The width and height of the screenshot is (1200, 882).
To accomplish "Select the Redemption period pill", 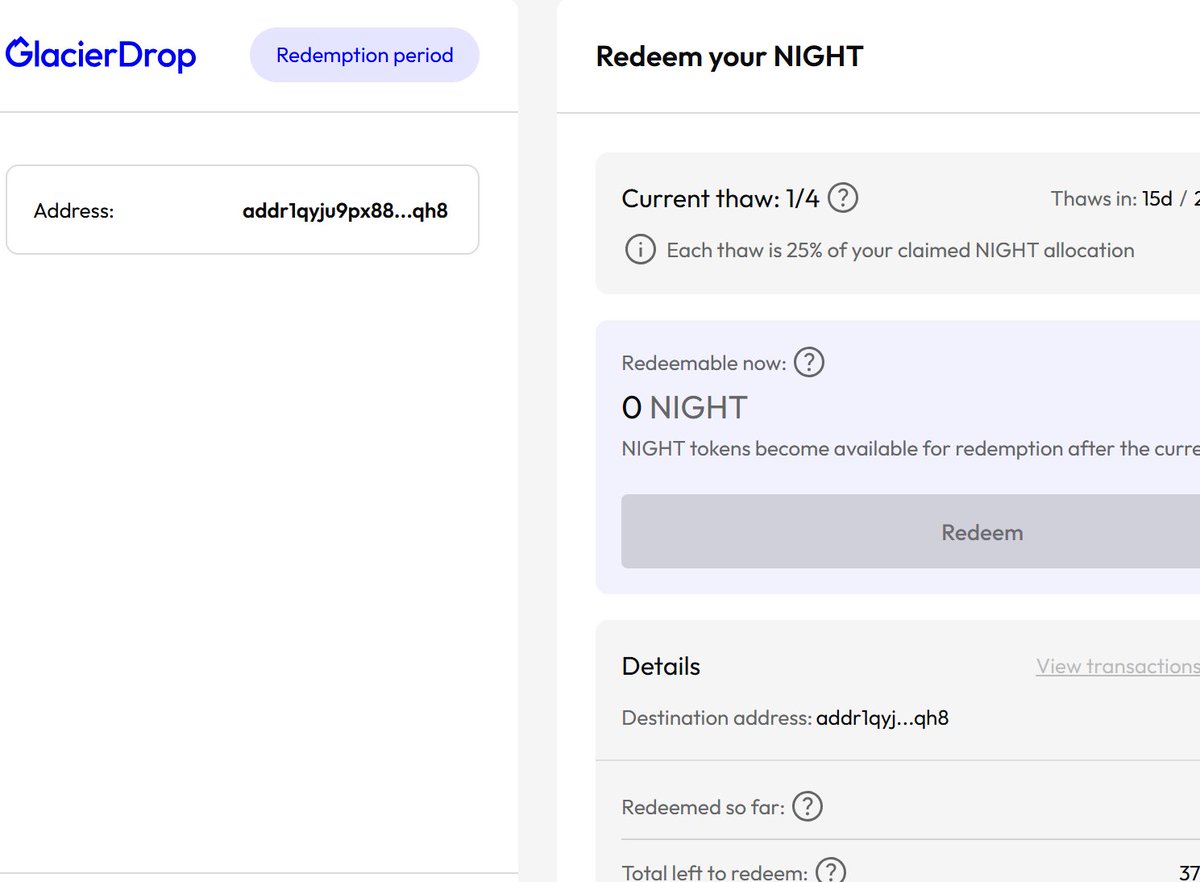I will [x=364, y=55].
